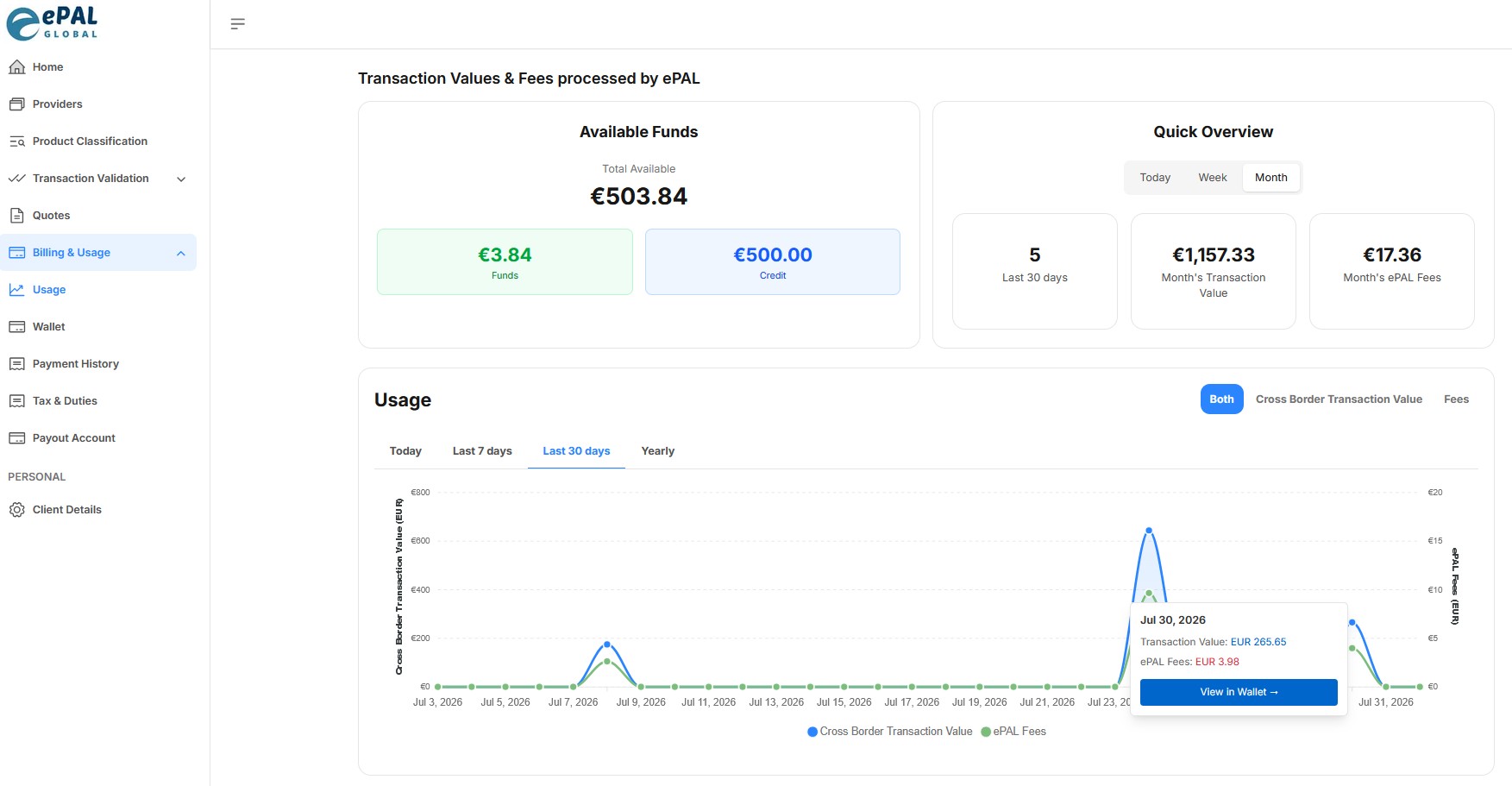
Task: Click the Usage line-chart icon
Action: pos(16,290)
